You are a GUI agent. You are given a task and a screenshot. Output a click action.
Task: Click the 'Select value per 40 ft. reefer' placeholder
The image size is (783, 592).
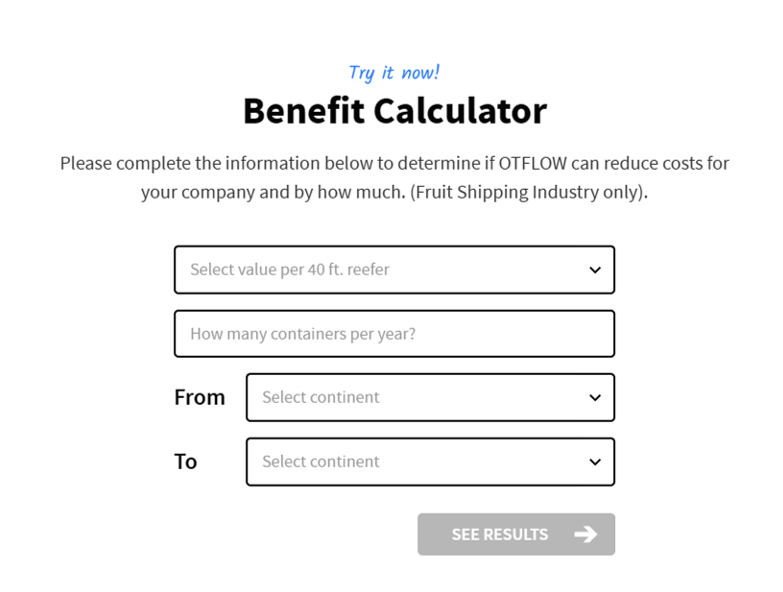290,270
